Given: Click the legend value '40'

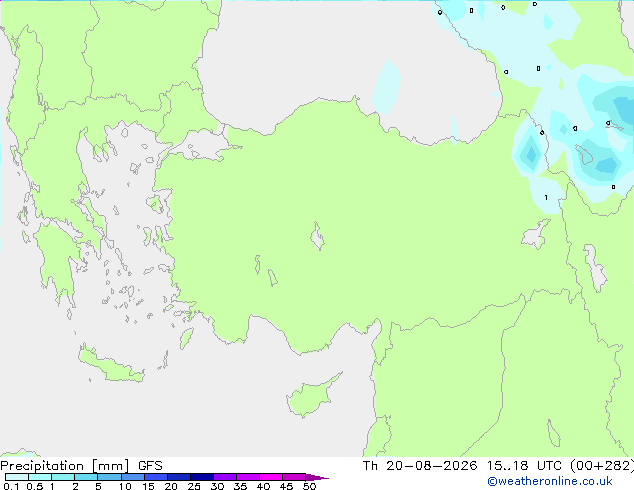Looking at the screenshot, I should click(263, 486).
